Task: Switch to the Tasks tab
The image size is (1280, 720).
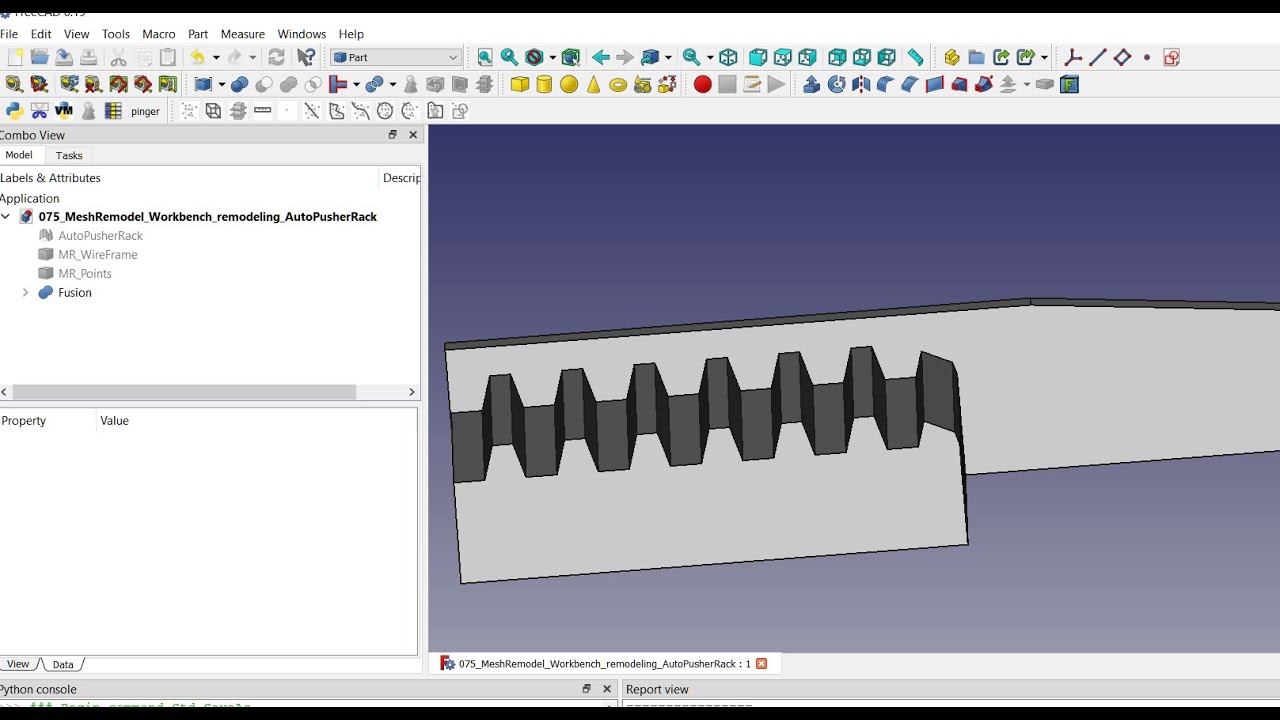Action: point(69,155)
